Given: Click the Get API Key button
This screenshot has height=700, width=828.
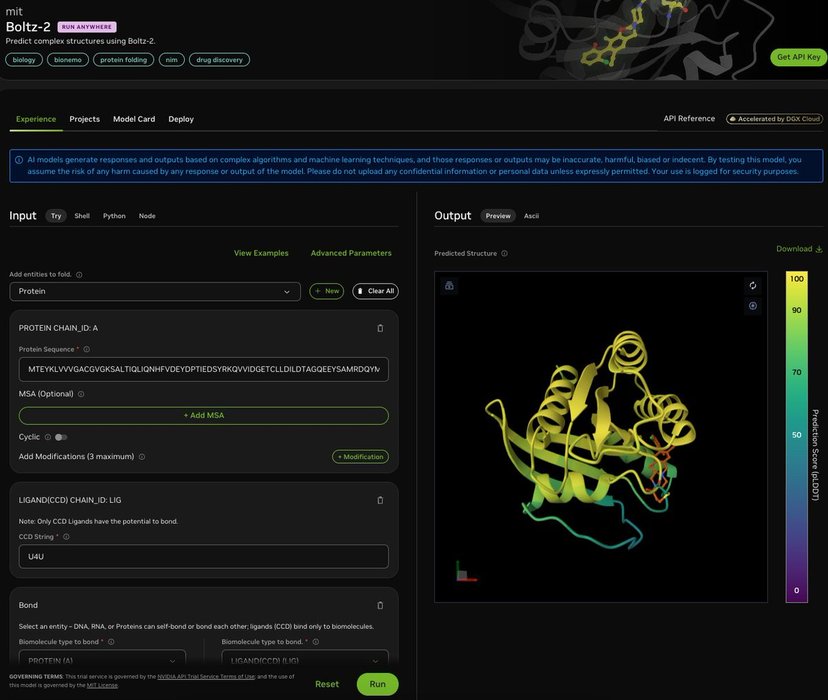Looking at the screenshot, I should 798,57.
